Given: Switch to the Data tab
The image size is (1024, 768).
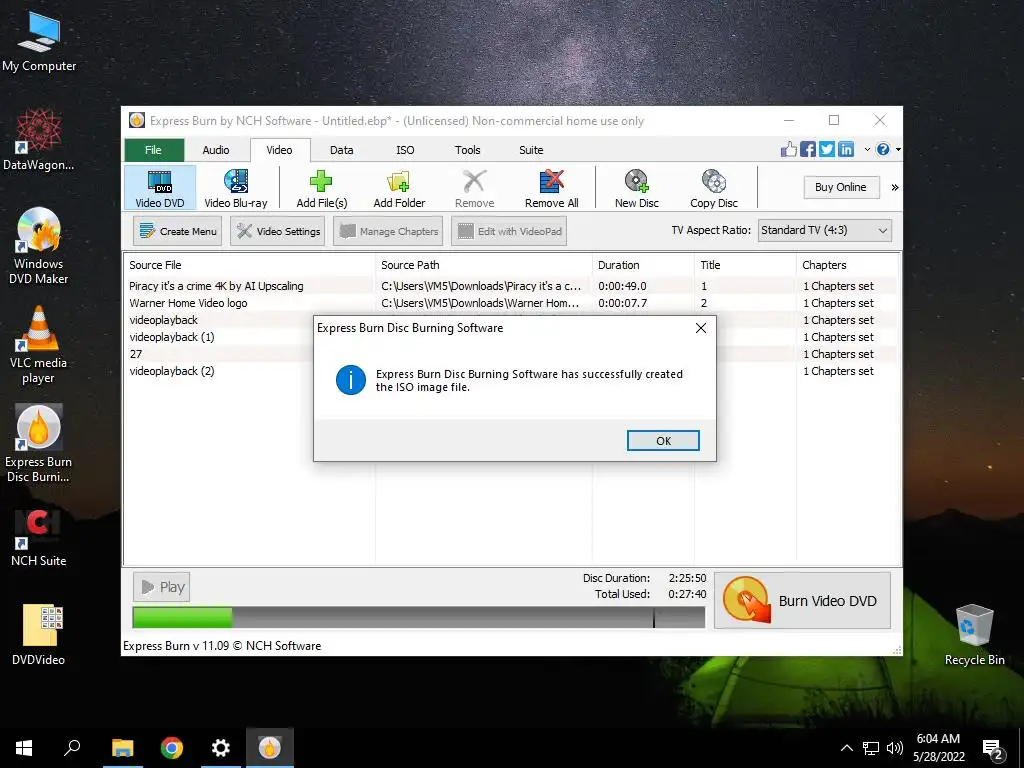Looking at the screenshot, I should click(342, 150).
